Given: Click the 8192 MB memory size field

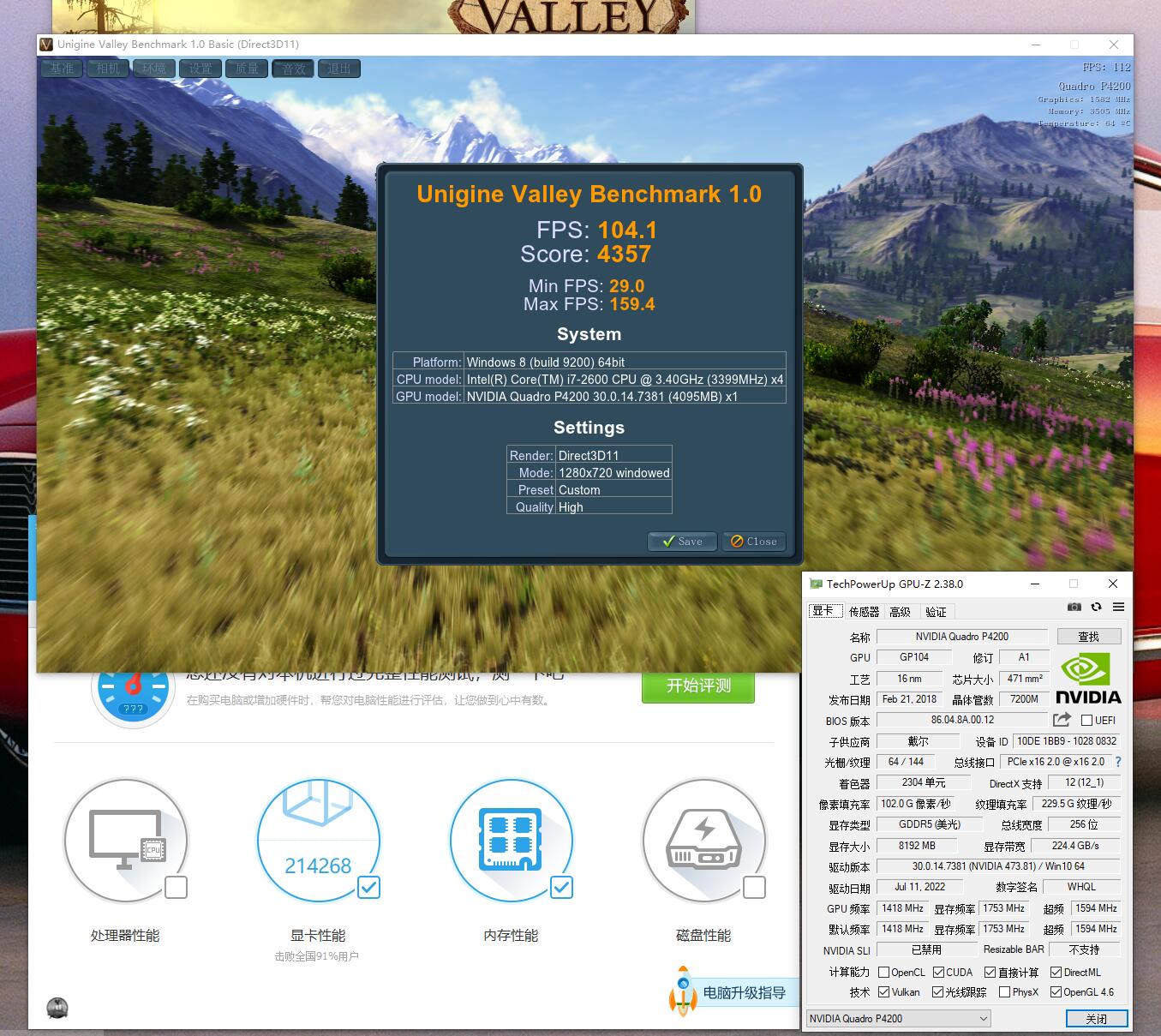Looking at the screenshot, I should (x=917, y=846).
